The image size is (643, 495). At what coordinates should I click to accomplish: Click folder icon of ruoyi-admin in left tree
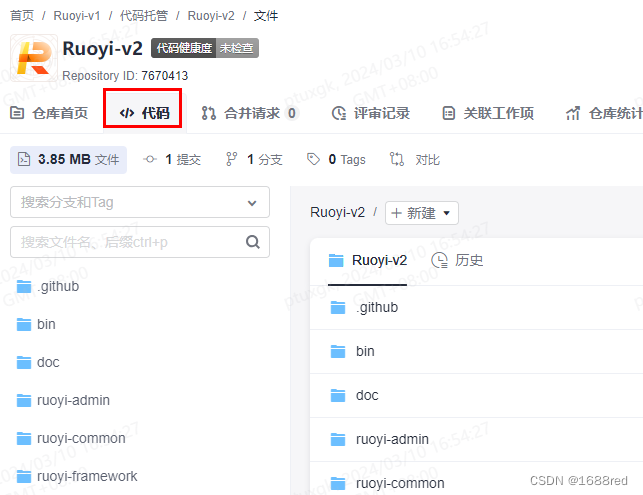pyautogui.click(x=24, y=400)
